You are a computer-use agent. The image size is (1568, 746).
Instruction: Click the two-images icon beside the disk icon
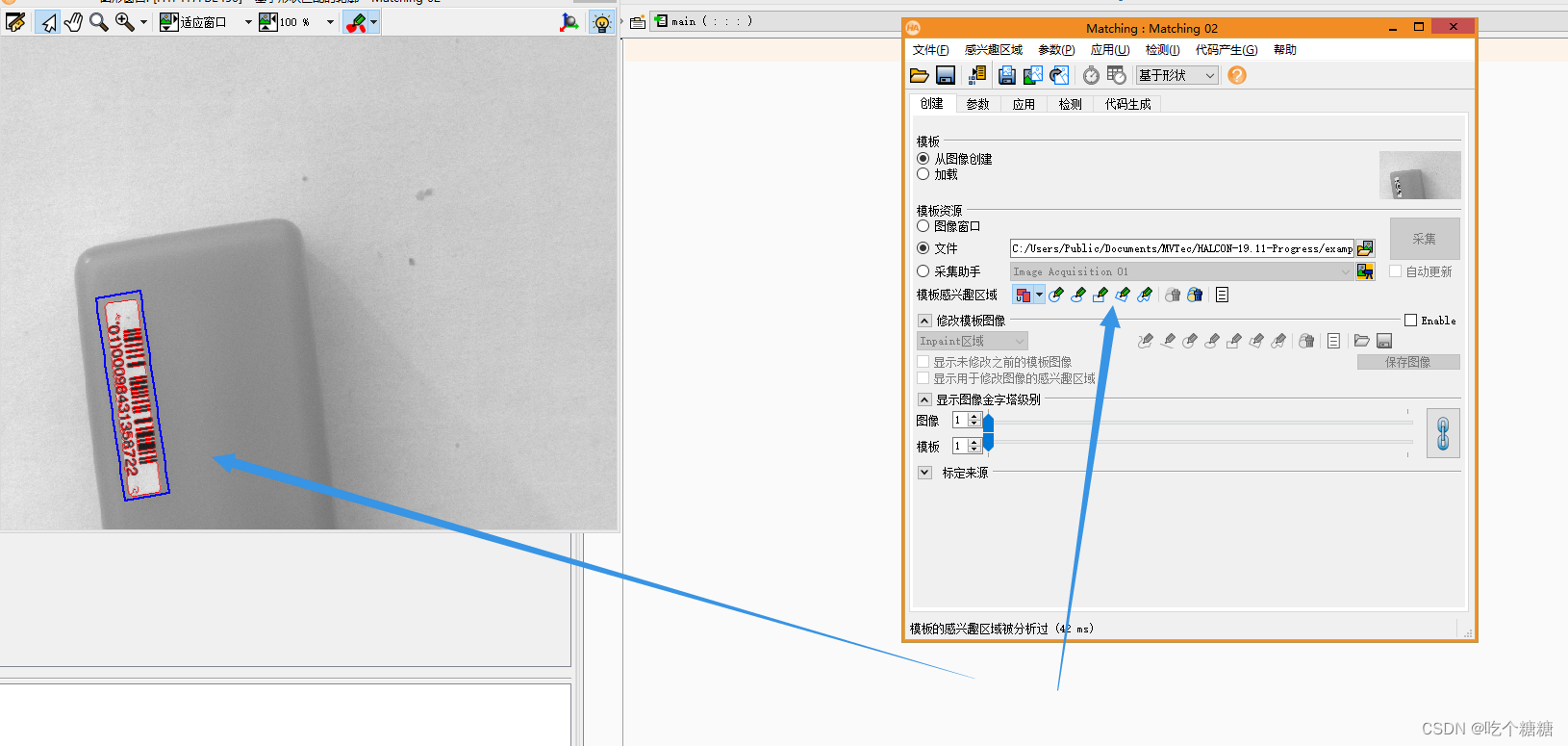[1033, 75]
